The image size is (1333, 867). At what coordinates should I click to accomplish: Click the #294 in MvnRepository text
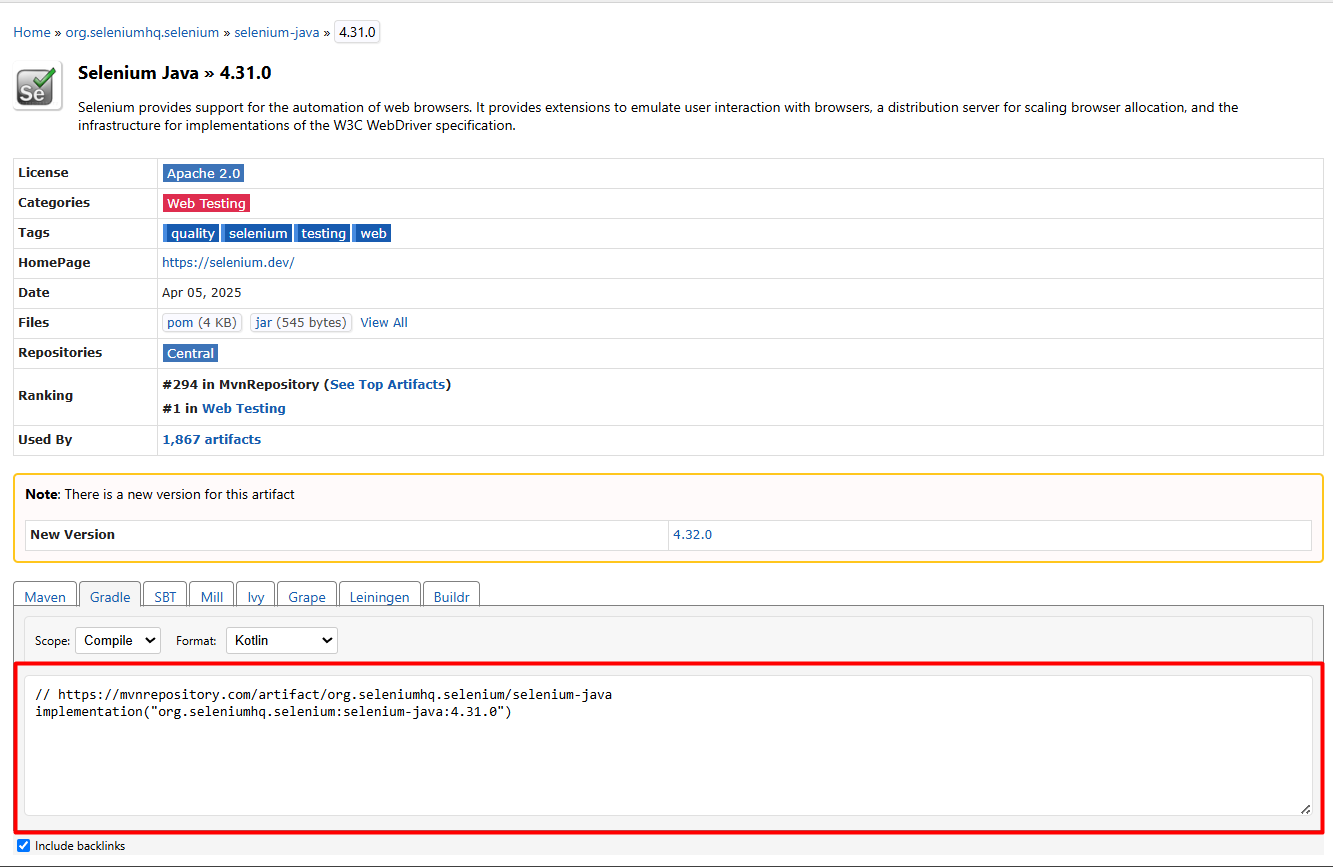click(240, 384)
